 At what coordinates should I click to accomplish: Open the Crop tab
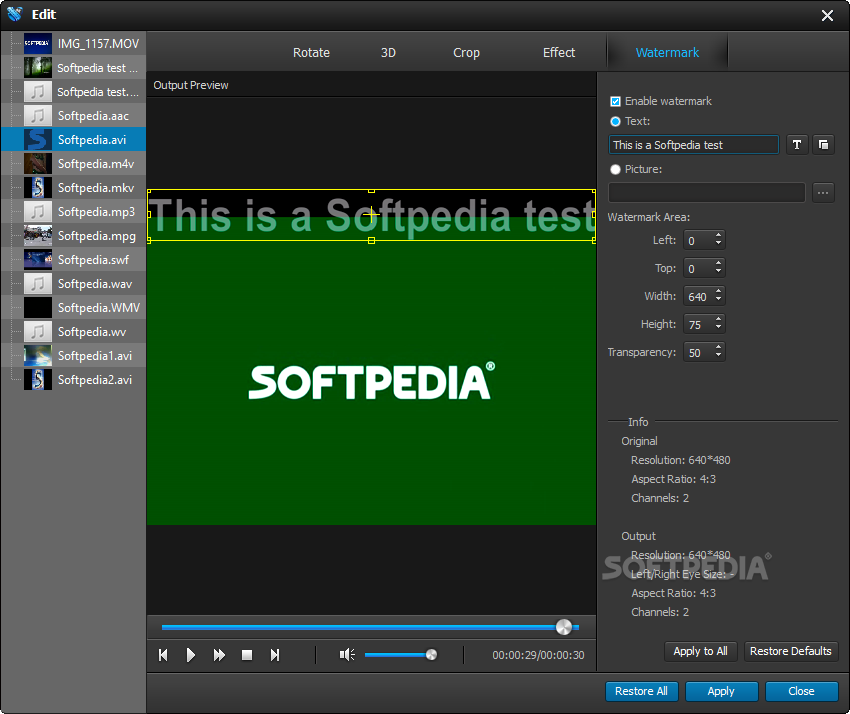tap(466, 53)
